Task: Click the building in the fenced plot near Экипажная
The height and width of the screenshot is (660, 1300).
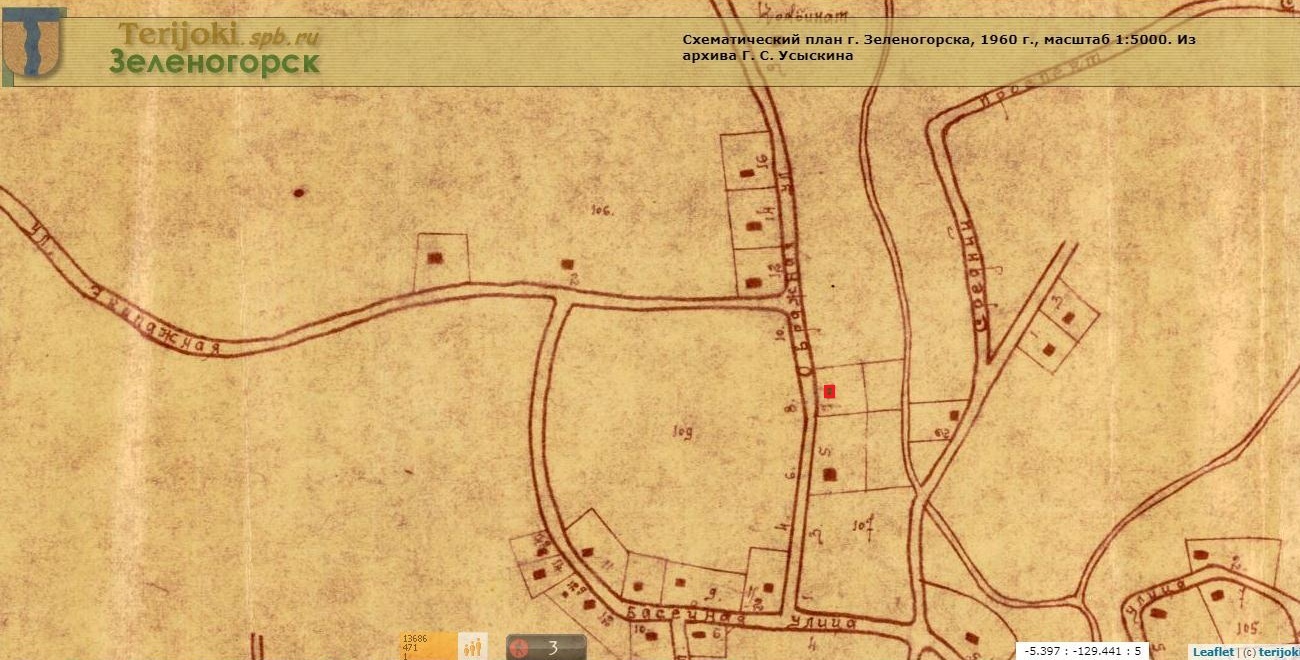Action: 435,257
